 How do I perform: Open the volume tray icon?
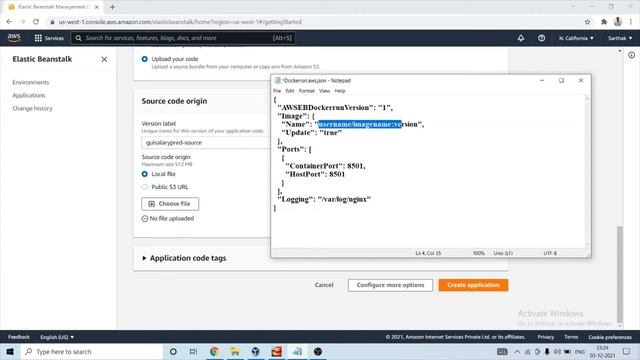point(557,351)
